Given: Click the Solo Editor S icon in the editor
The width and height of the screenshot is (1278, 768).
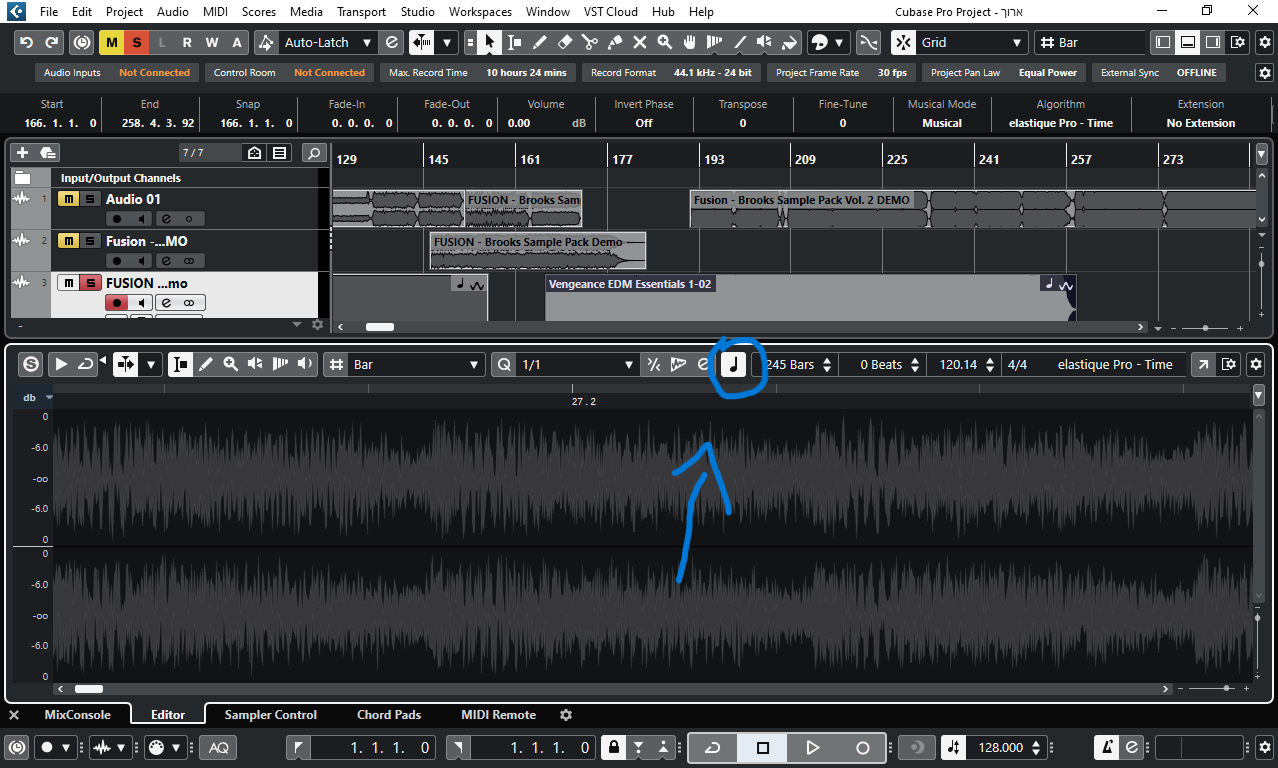Looking at the screenshot, I should point(32,364).
